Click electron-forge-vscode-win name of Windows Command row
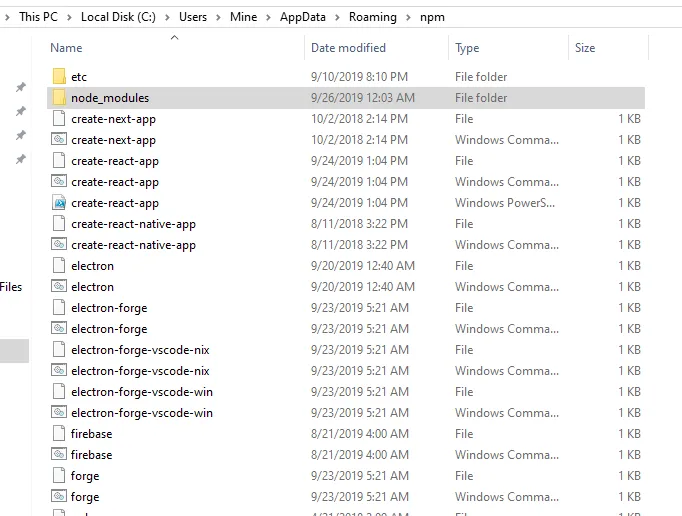This screenshot has height=516, width=682. (142, 413)
